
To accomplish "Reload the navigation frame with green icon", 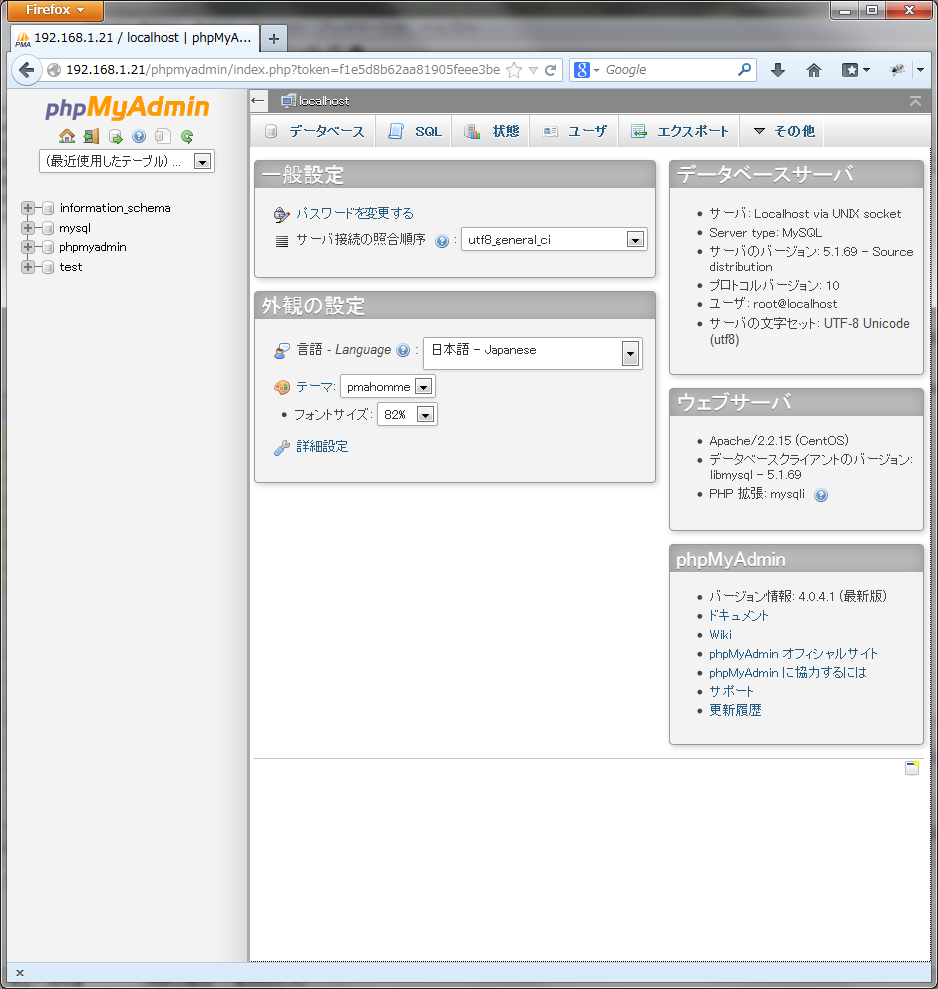I will point(187,136).
